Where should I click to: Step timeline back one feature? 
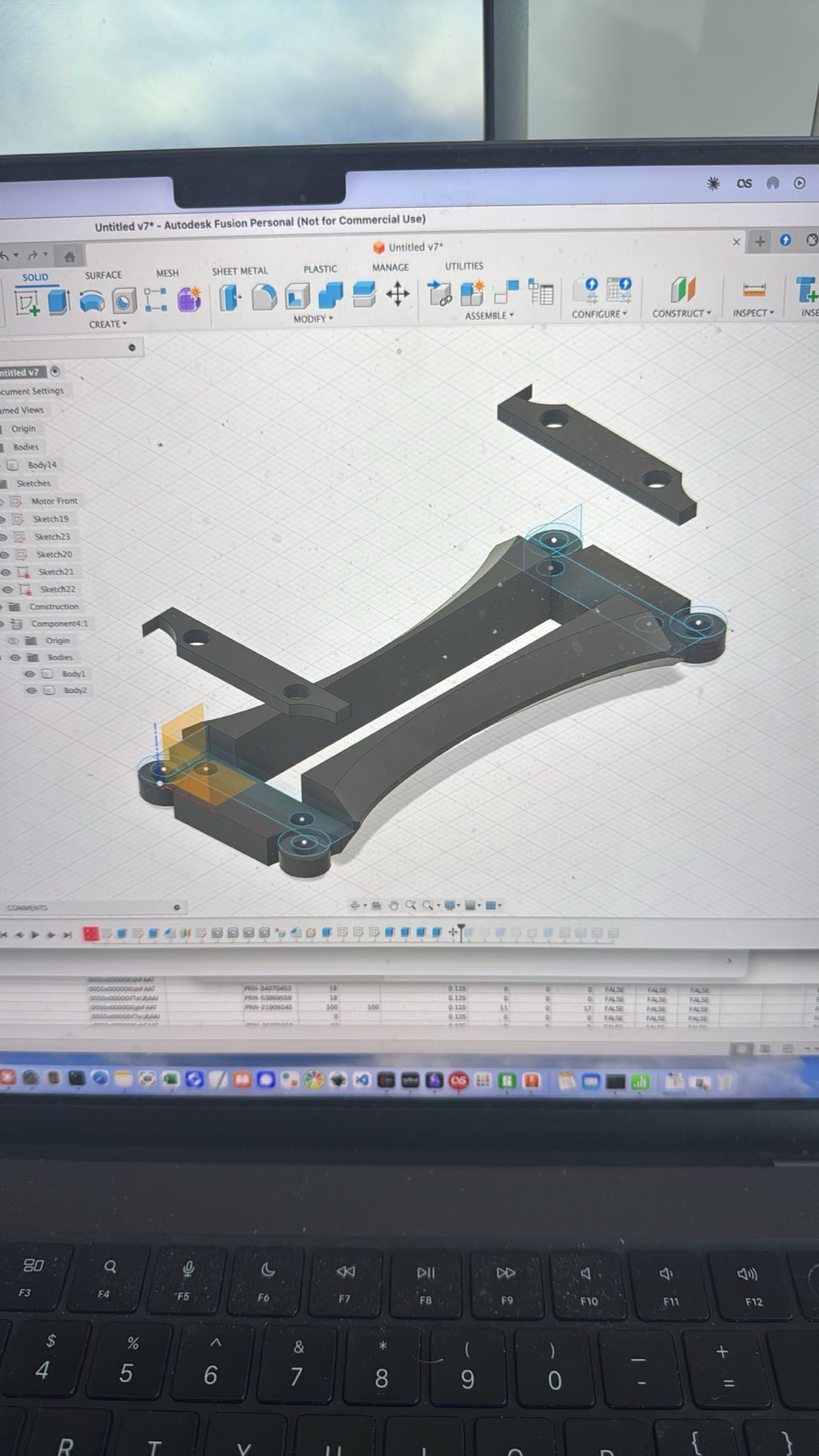(19, 934)
